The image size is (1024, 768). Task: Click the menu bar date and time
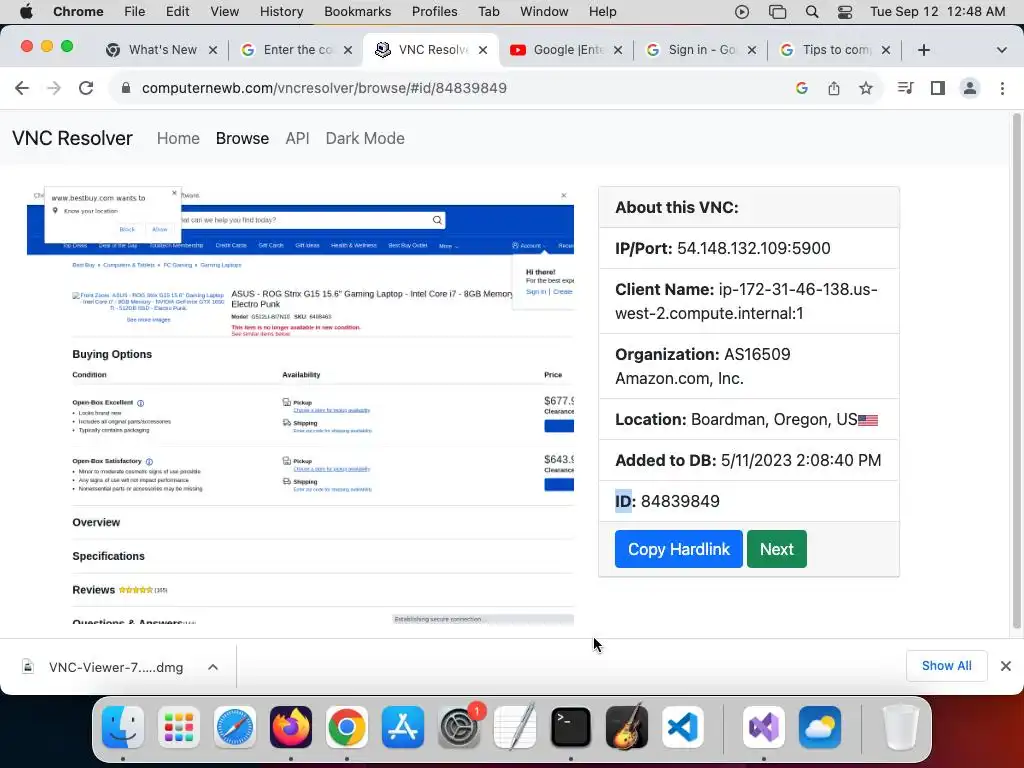(938, 12)
